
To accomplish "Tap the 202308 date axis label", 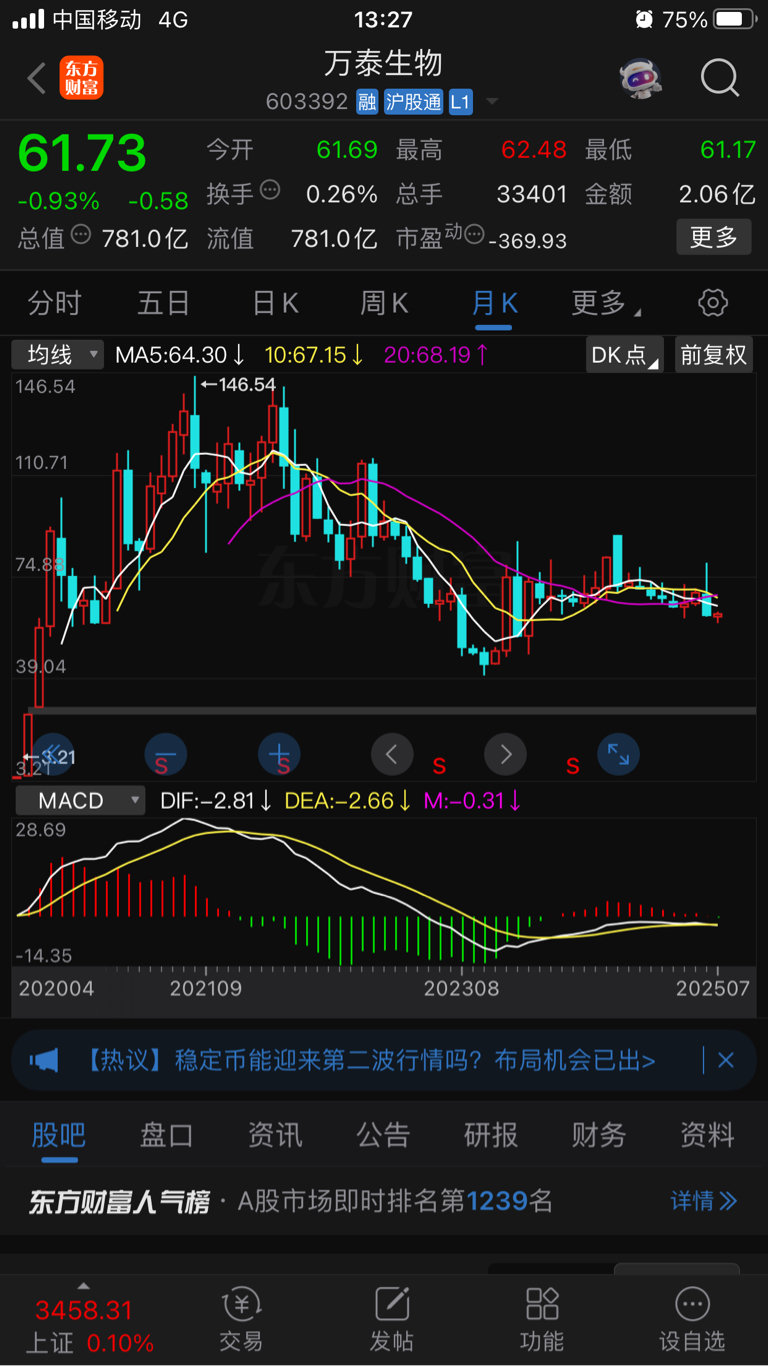I will coord(461,989).
